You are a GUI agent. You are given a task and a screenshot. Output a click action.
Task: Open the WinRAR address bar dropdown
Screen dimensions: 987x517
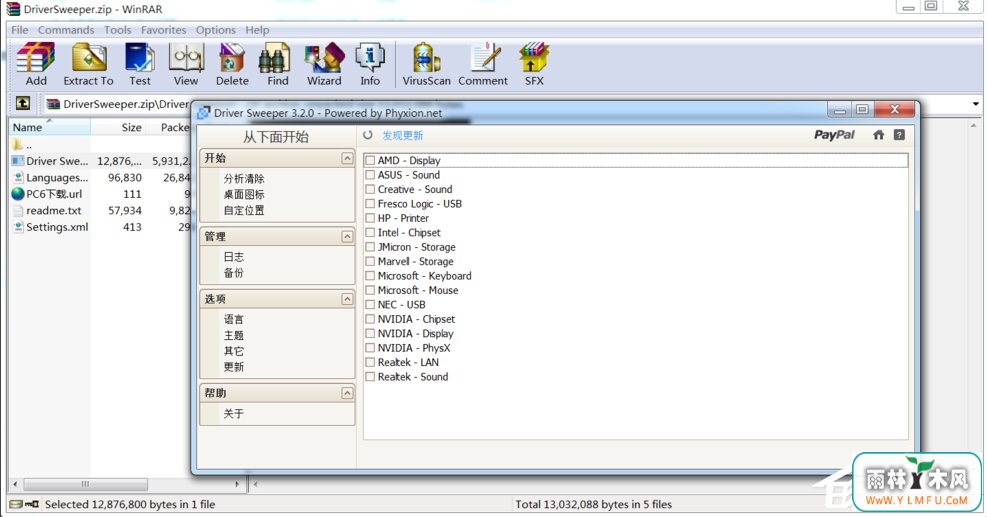coord(976,104)
